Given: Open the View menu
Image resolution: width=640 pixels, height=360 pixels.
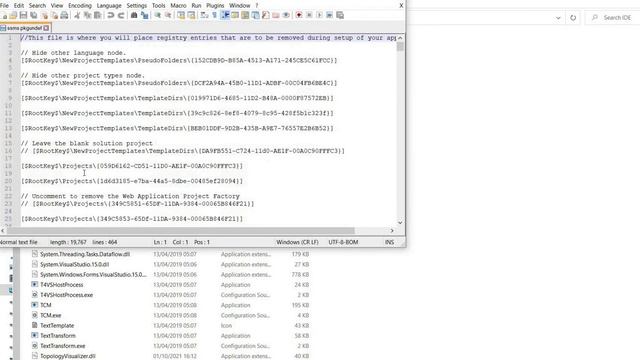Looking at the screenshot, I should tap(57, 5).
